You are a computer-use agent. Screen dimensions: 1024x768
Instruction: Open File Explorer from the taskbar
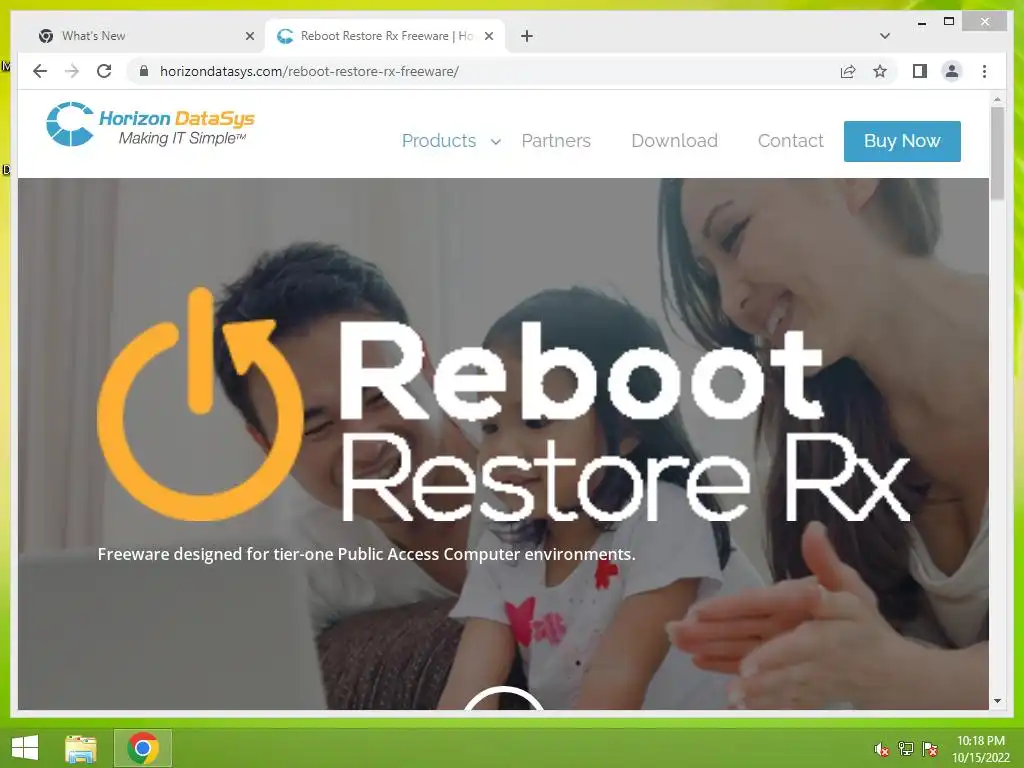pos(81,748)
